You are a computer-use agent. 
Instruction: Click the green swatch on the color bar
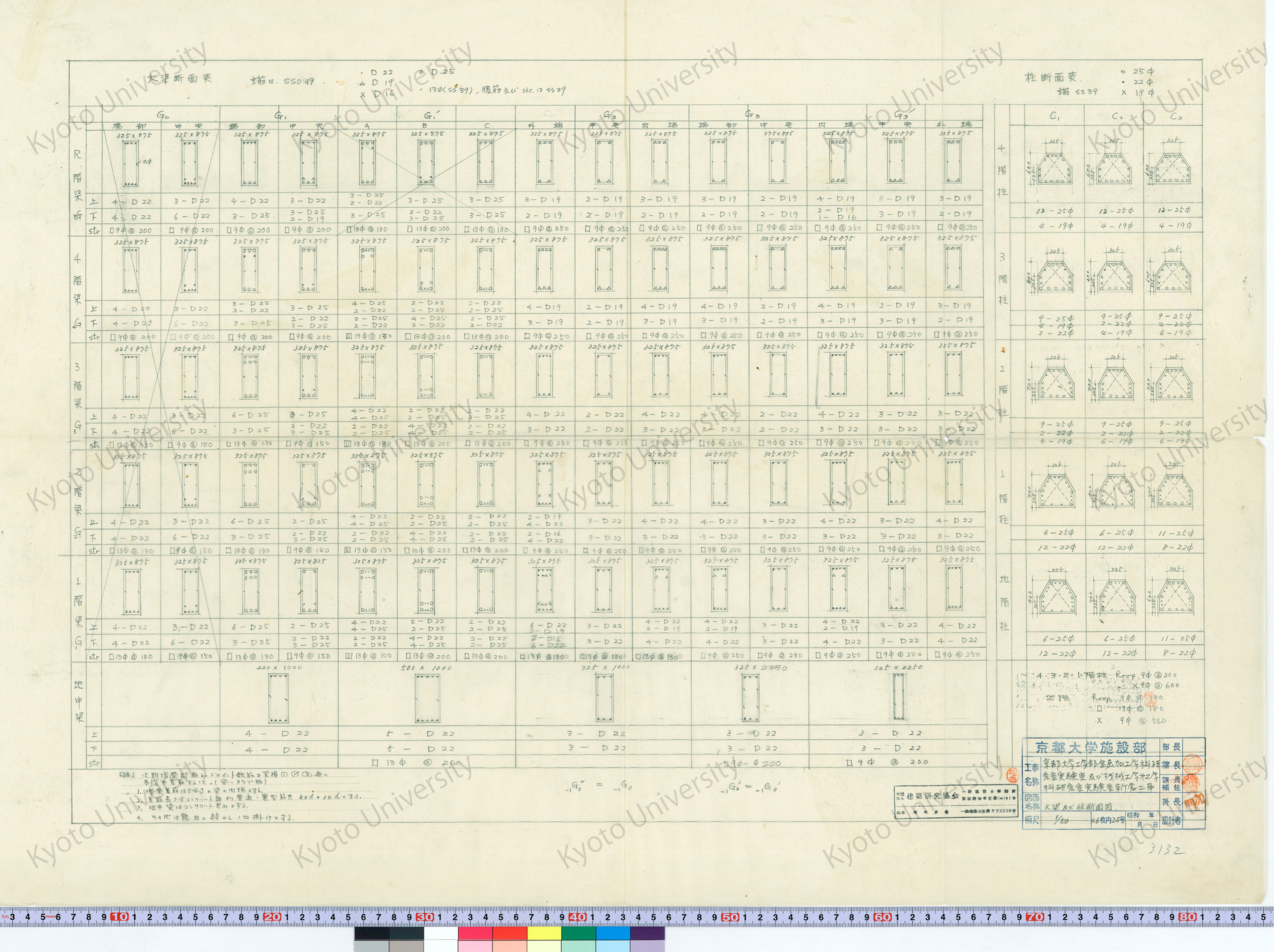pos(578,933)
